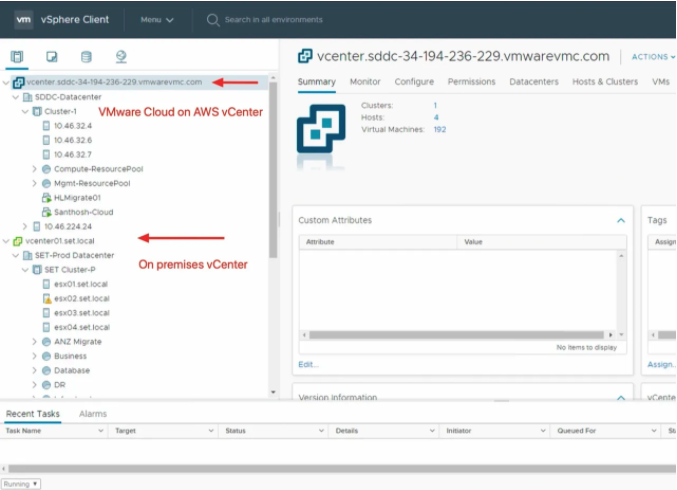Switch to Hosts & Clusters tab

[605, 82]
